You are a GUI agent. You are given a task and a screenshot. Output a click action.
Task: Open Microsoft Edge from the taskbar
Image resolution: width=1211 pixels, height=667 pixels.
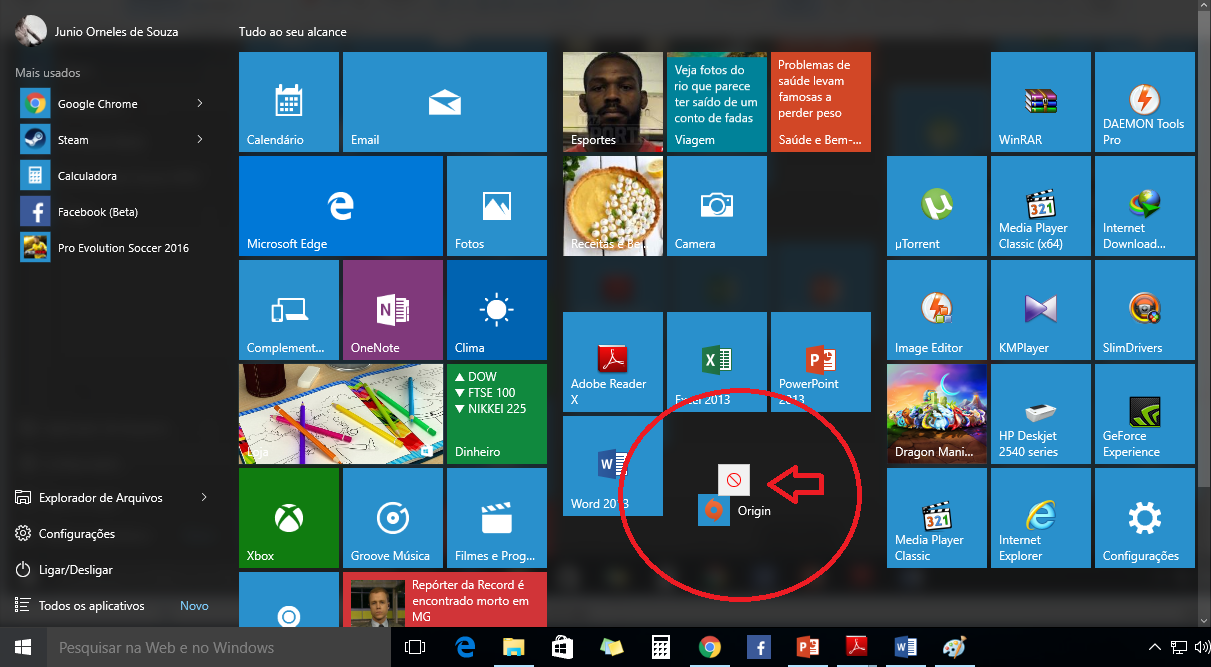click(464, 647)
